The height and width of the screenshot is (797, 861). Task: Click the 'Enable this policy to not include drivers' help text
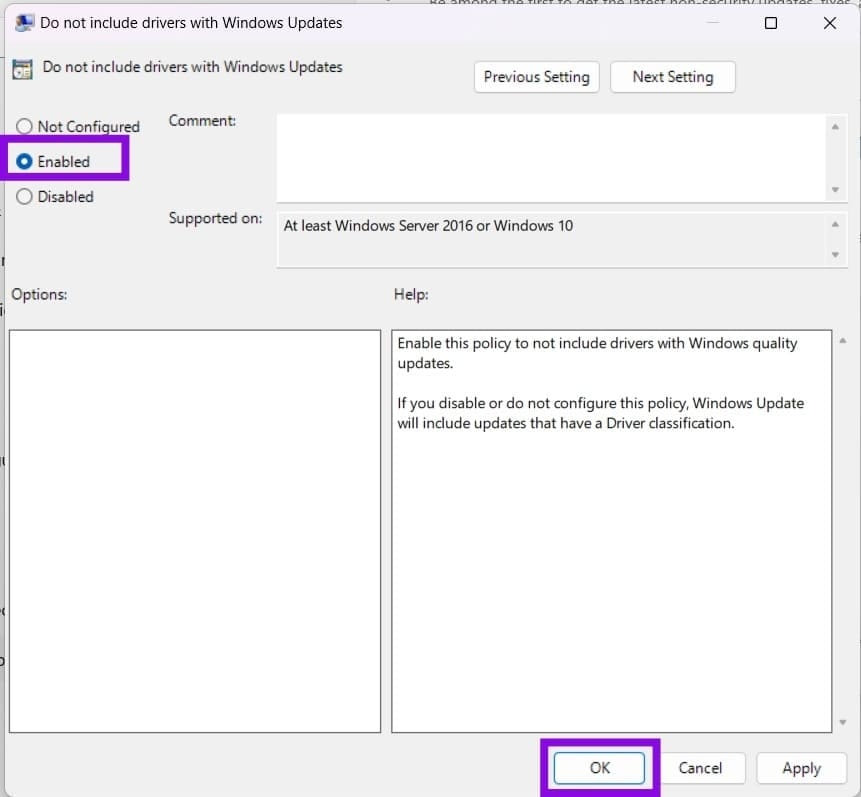[597, 353]
